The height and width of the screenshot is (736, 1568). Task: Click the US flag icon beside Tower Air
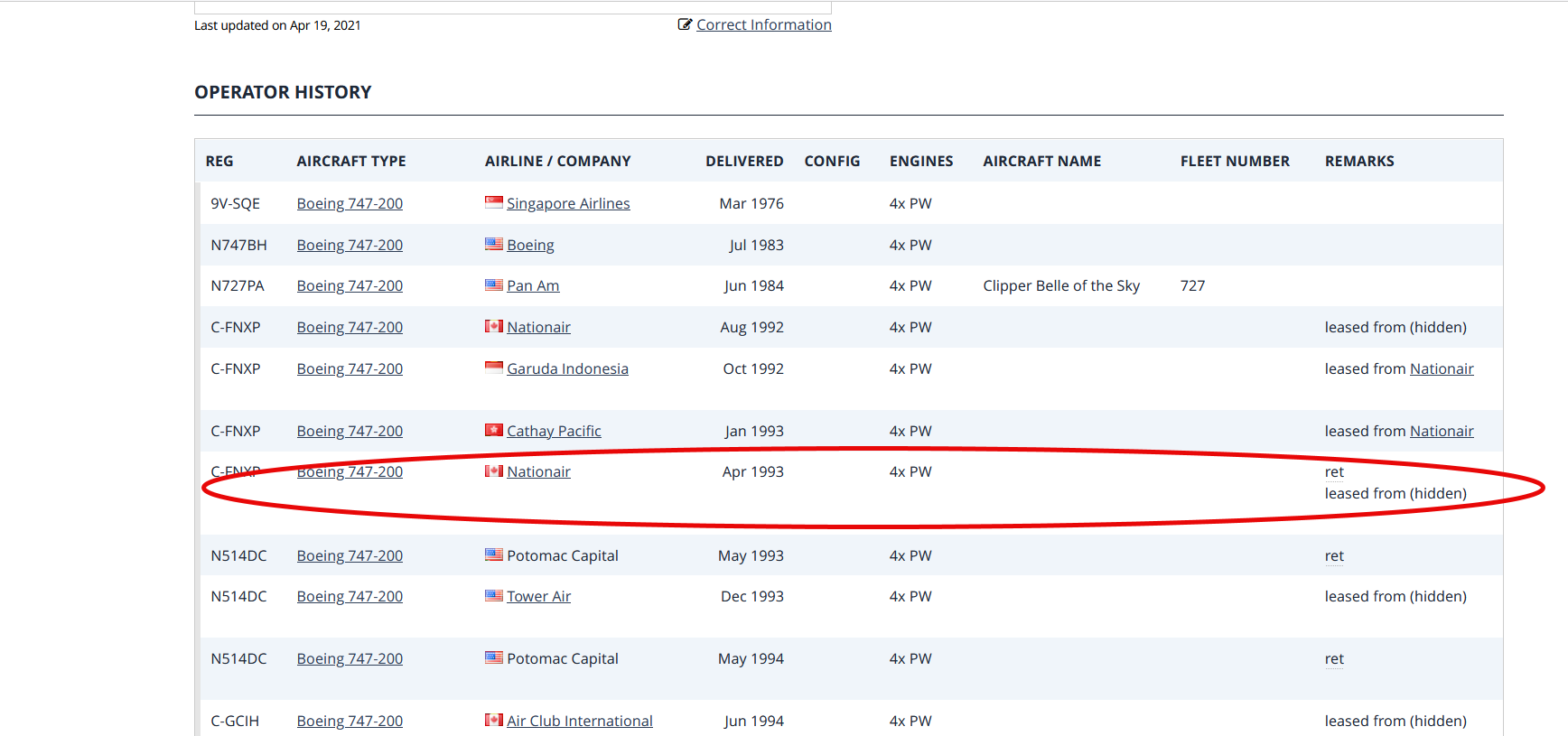pyautogui.click(x=493, y=595)
